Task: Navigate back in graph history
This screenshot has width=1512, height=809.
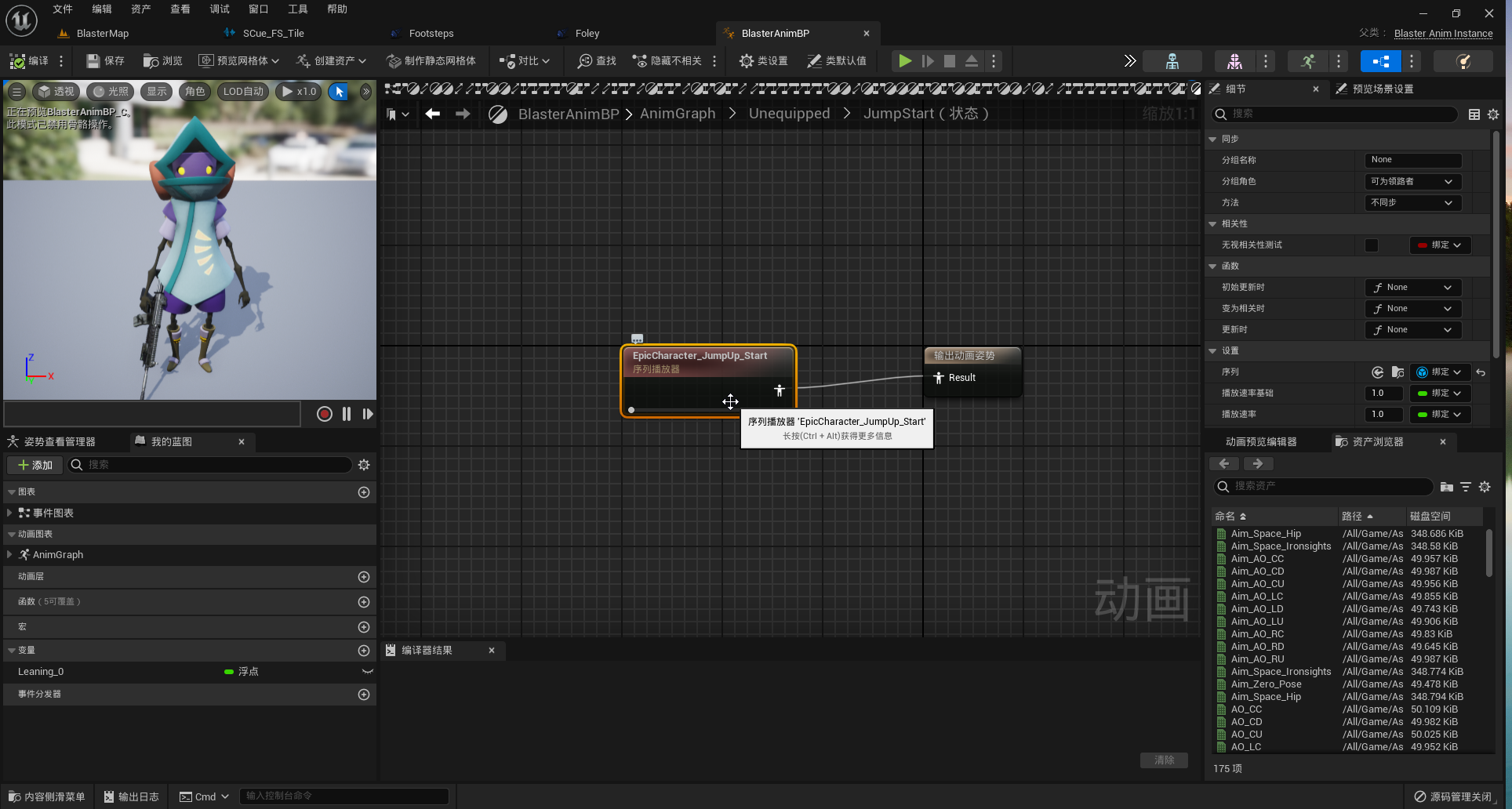Action: point(432,114)
